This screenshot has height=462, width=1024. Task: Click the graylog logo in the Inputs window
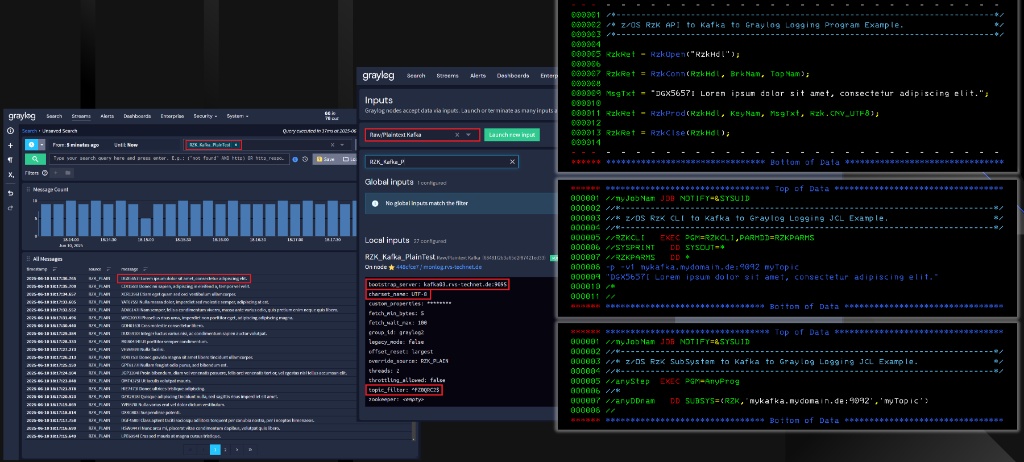point(378,76)
